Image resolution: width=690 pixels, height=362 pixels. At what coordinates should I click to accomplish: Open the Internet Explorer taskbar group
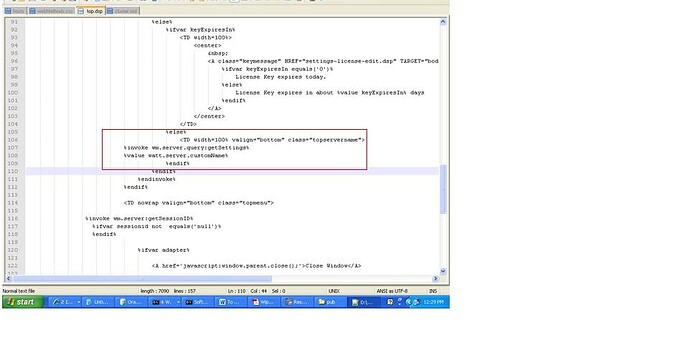(66, 302)
